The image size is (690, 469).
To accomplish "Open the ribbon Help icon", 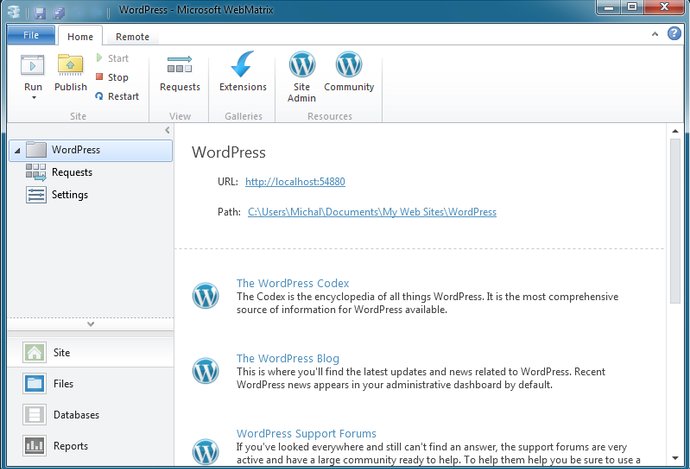I will pyautogui.click(x=674, y=34).
